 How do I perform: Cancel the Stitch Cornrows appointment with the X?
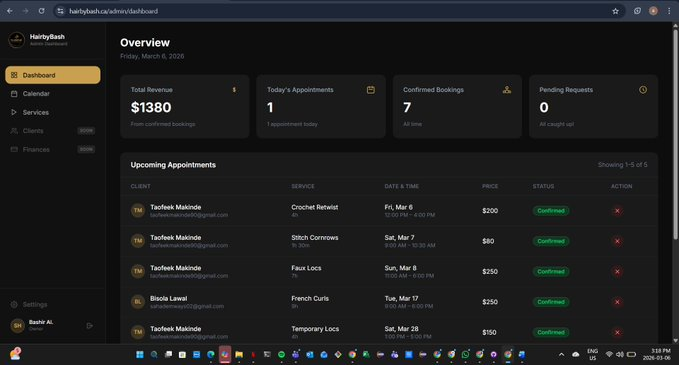pos(618,241)
